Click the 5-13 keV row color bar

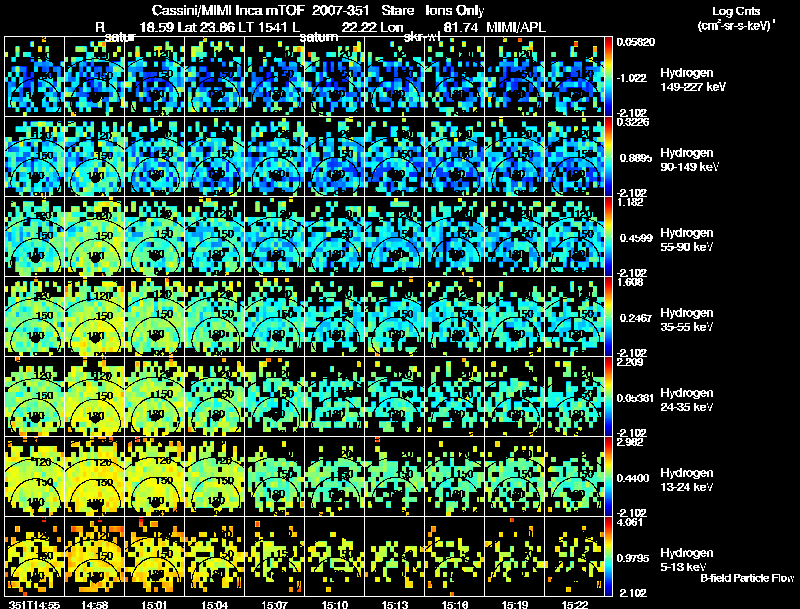(x=609, y=556)
